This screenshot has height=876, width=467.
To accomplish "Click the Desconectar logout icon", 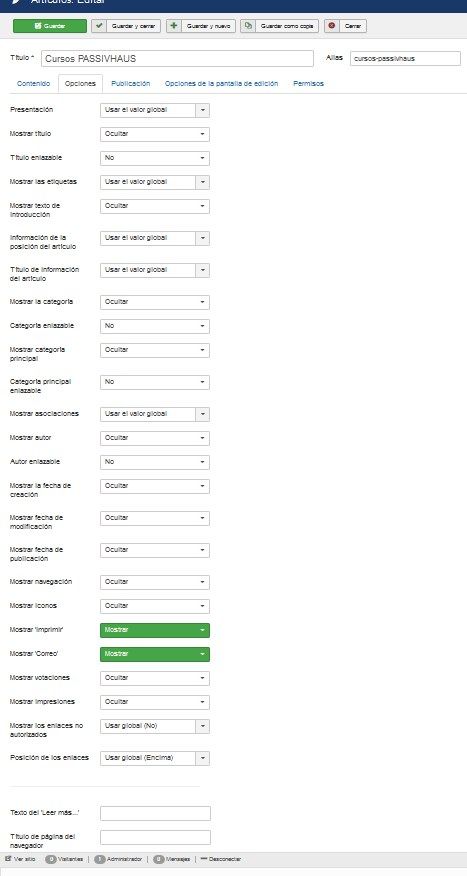I will [204, 859].
